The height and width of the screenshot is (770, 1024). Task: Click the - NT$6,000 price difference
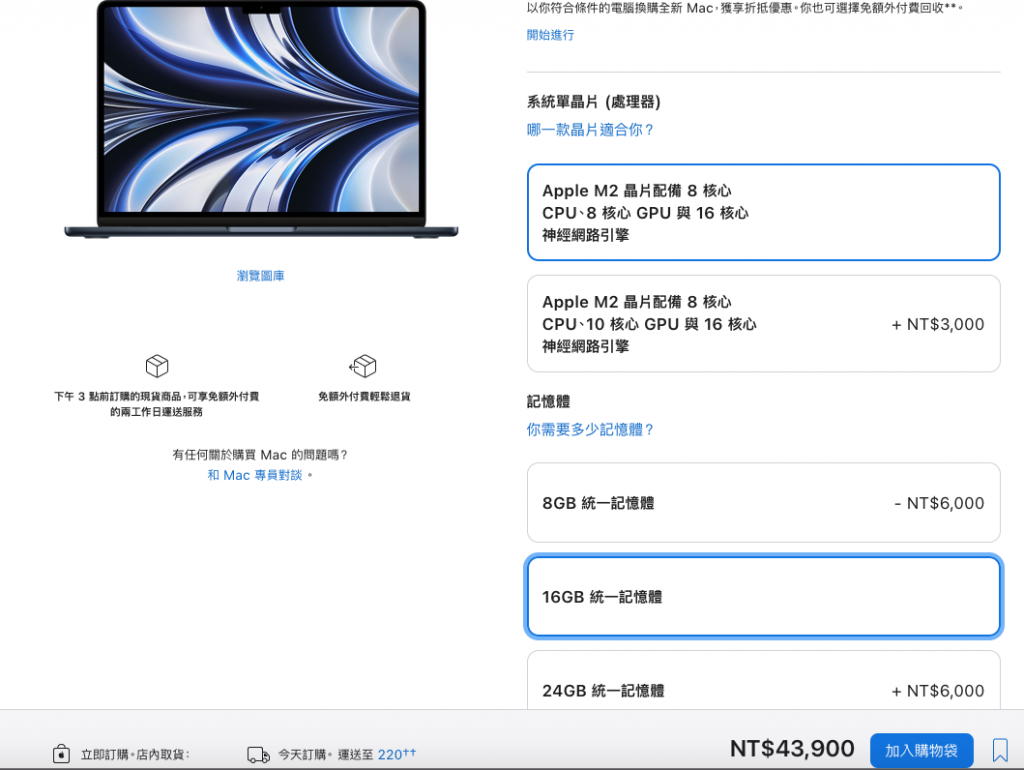click(939, 504)
